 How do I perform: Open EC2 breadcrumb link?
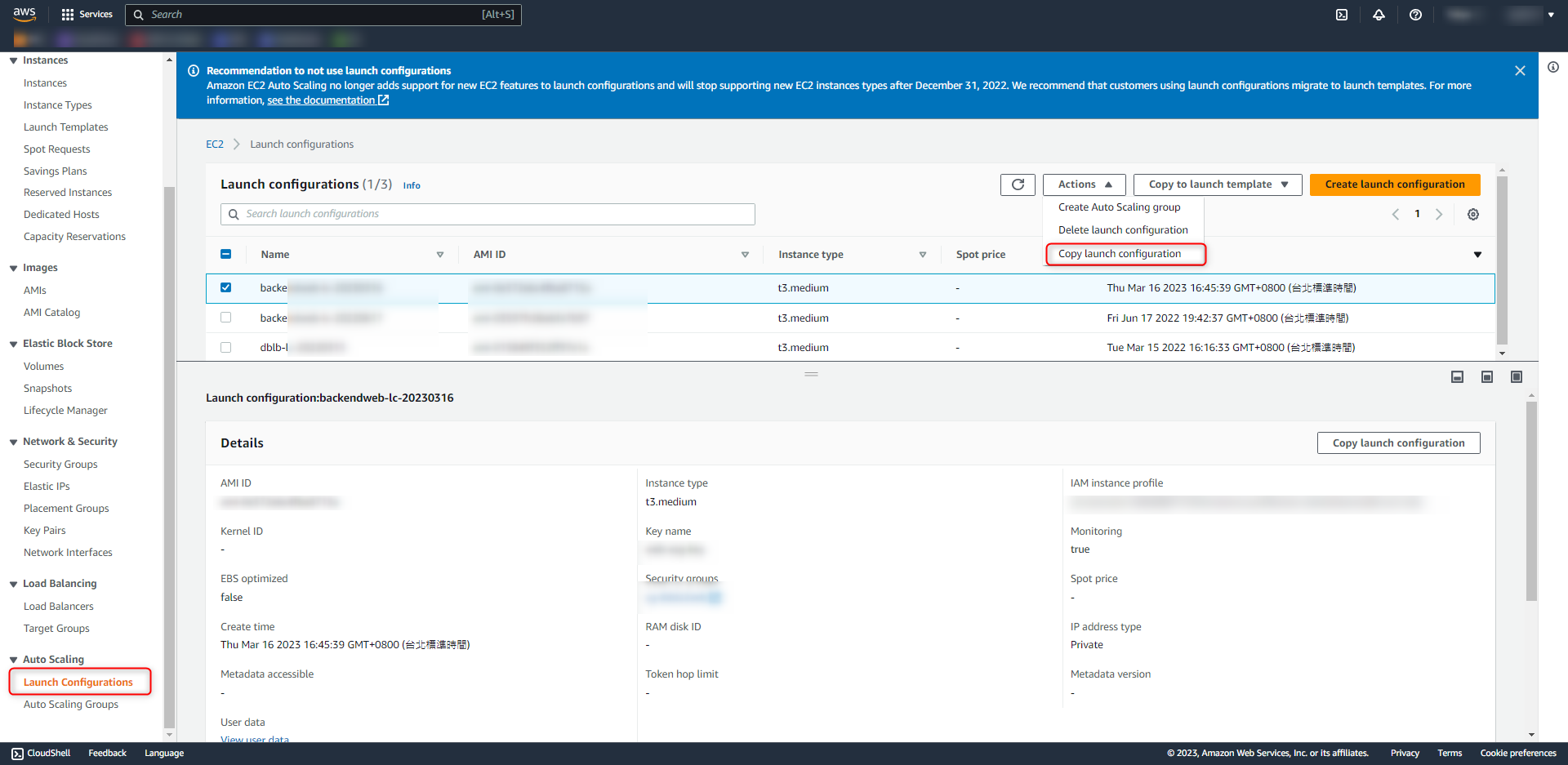(215, 145)
